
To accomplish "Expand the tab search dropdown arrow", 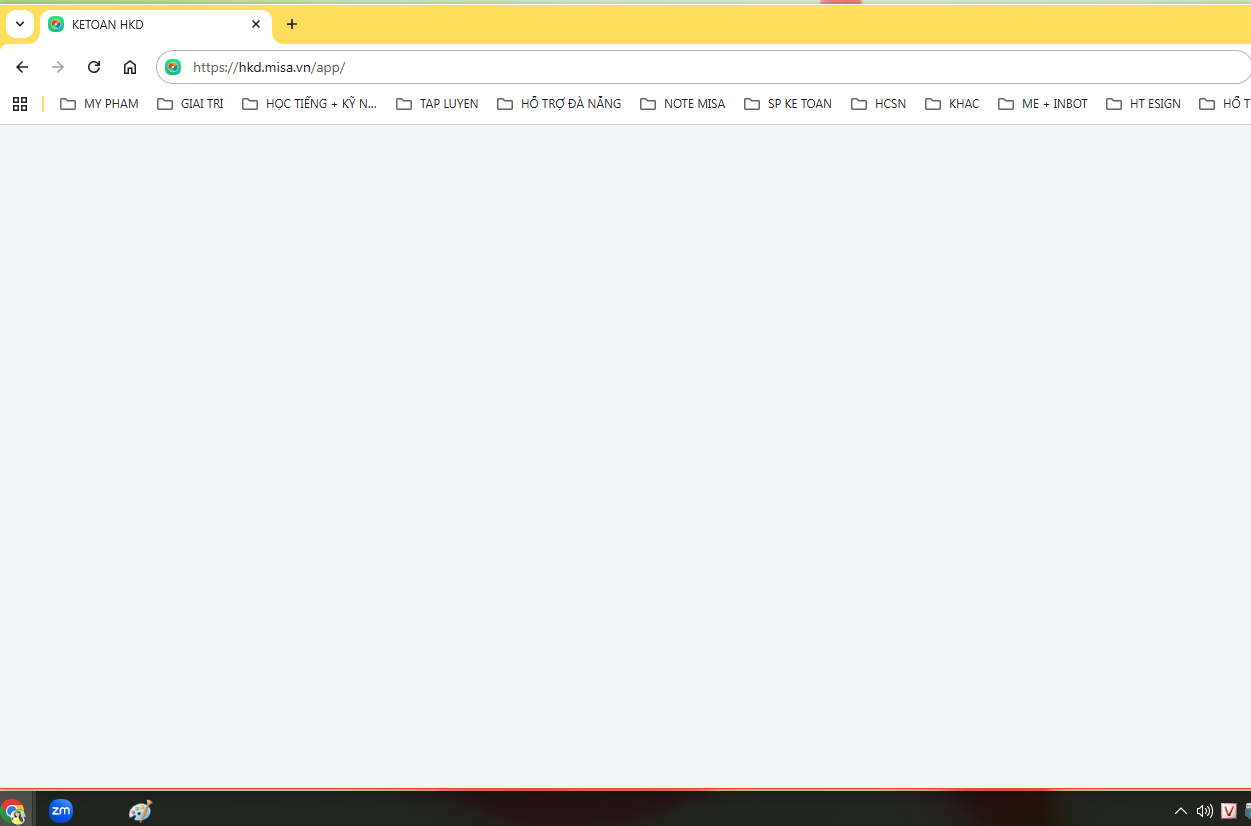I will (19, 24).
